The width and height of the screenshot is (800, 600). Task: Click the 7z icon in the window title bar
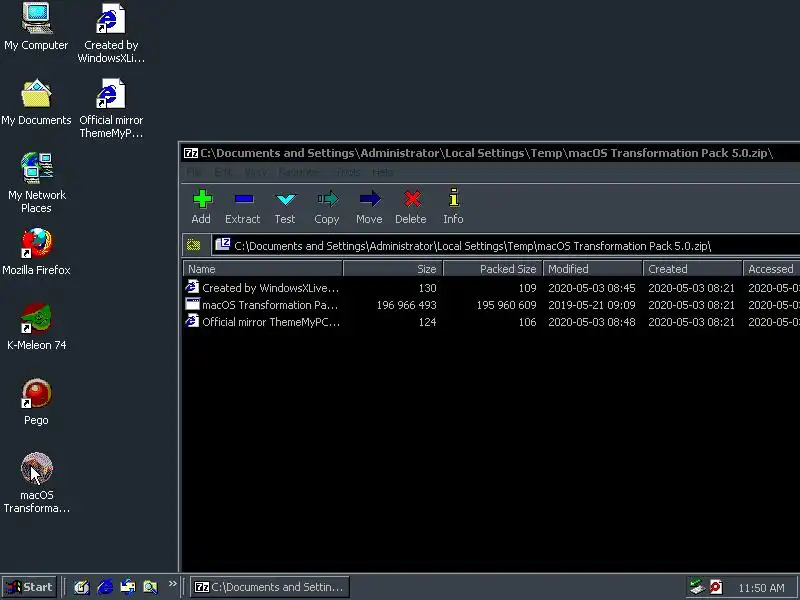coord(191,153)
